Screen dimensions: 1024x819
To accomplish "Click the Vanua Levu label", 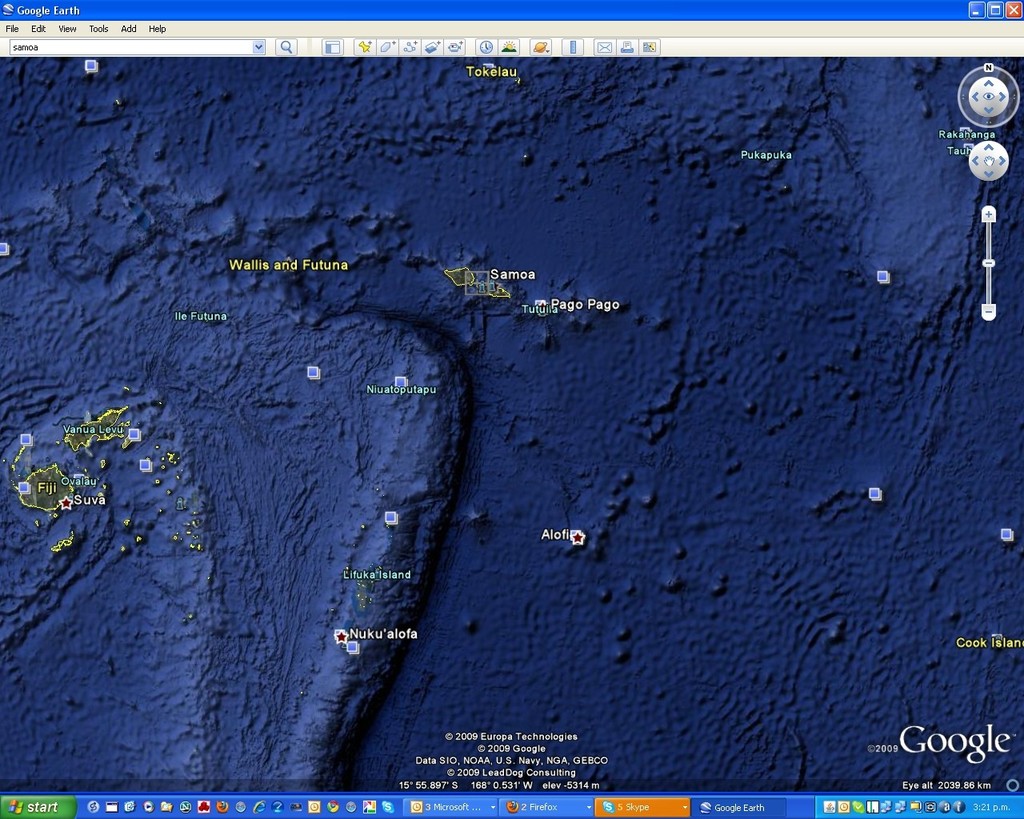I will (x=93, y=429).
